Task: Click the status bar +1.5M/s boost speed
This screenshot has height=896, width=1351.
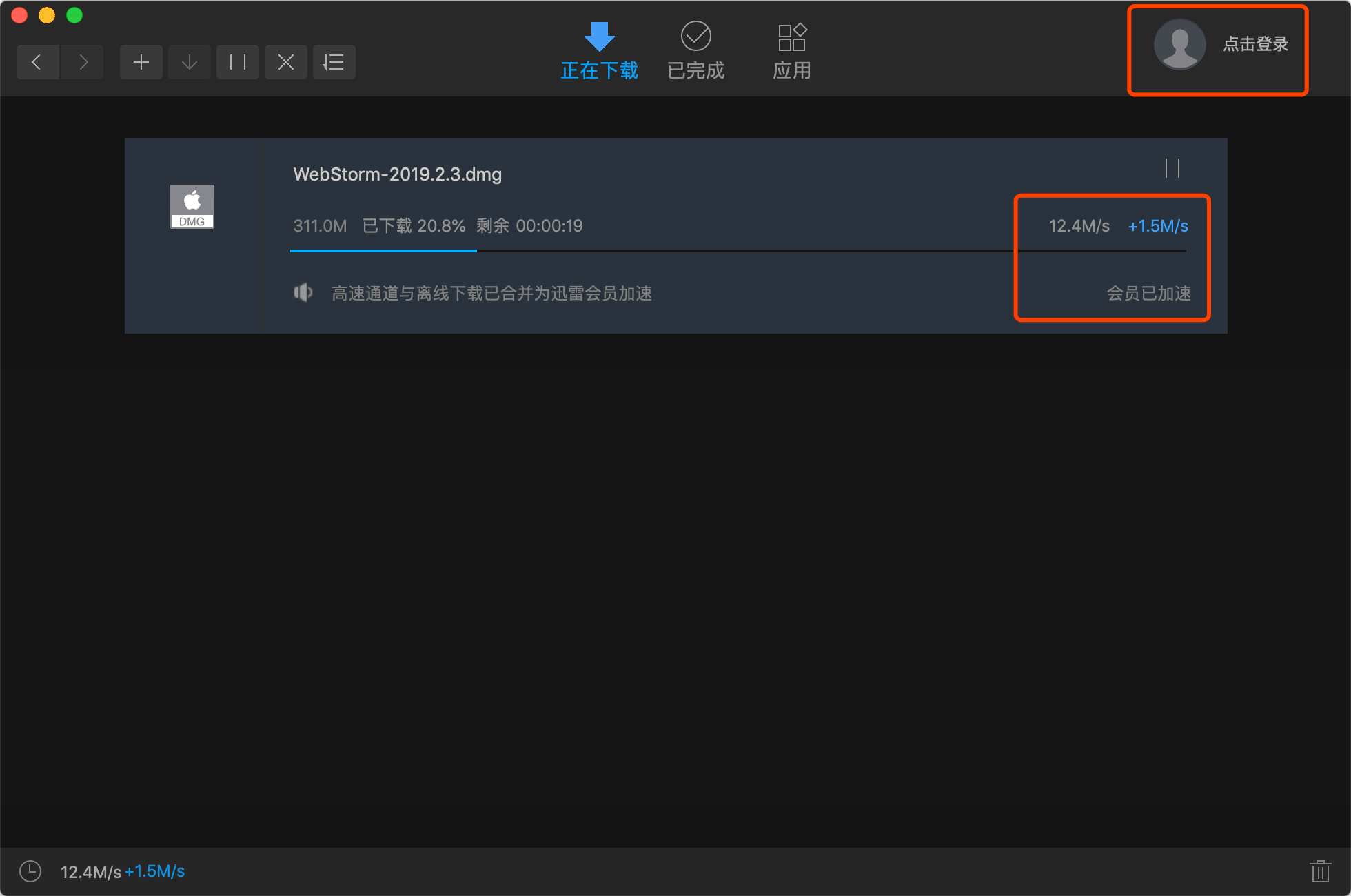Action: [155, 872]
